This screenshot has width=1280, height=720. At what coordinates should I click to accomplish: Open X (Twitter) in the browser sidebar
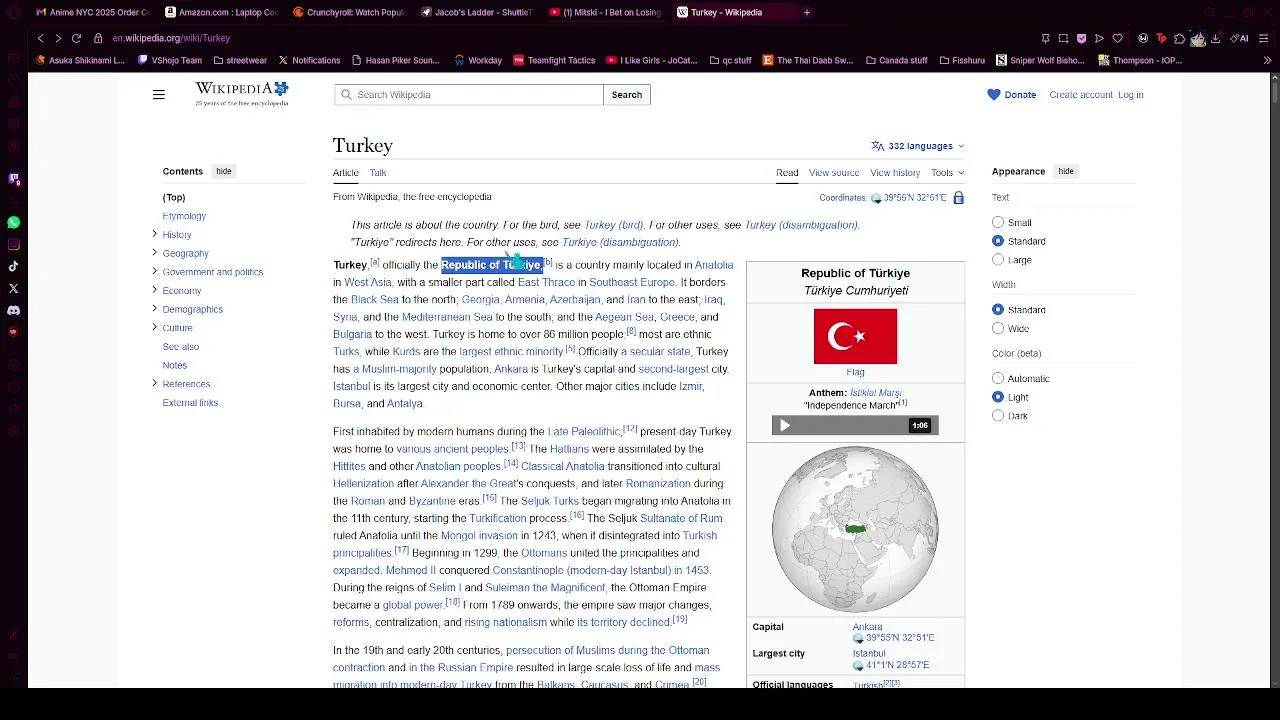[13, 289]
